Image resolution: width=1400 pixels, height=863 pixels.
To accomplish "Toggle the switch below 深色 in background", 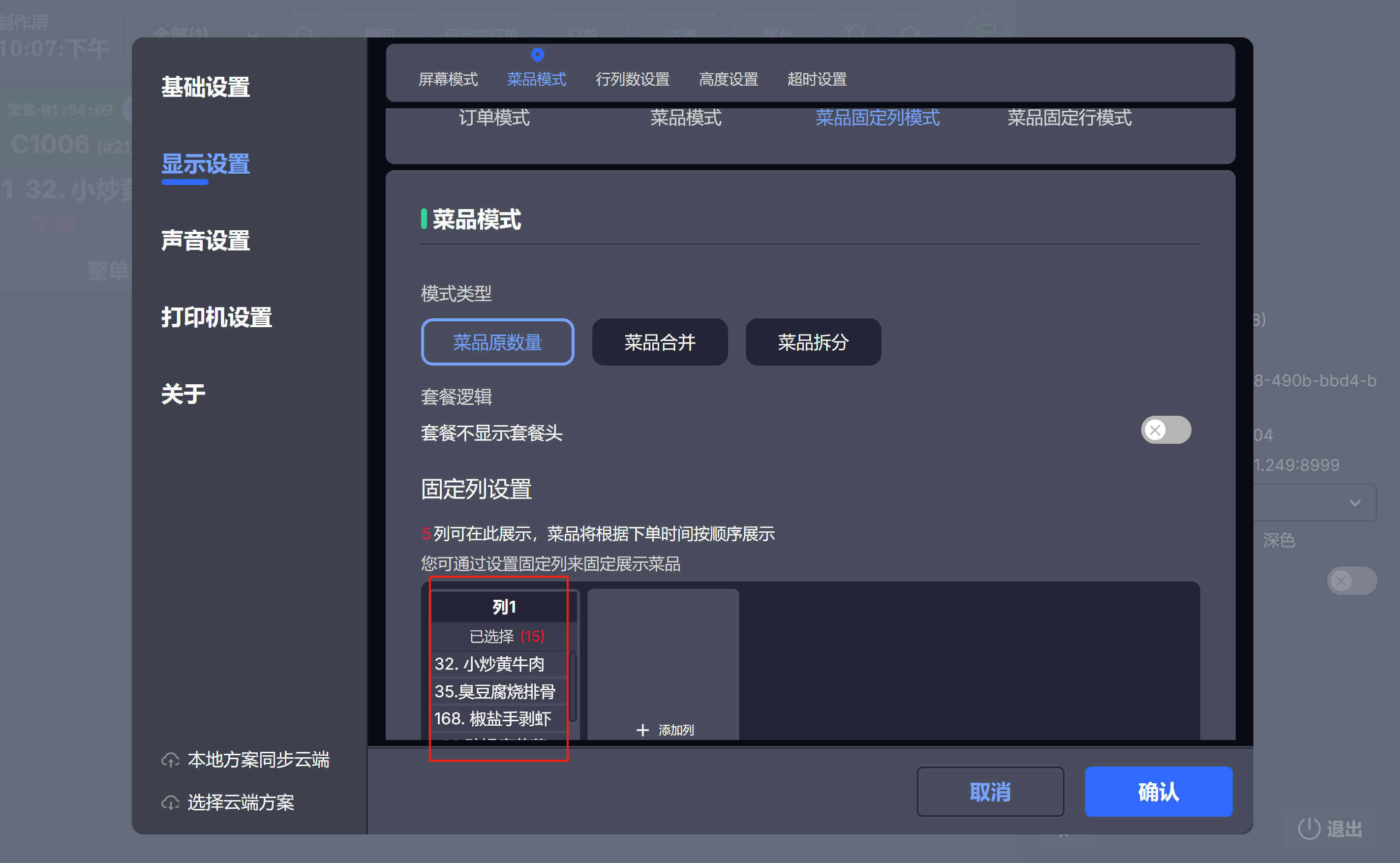I will pyautogui.click(x=1351, y=581).
